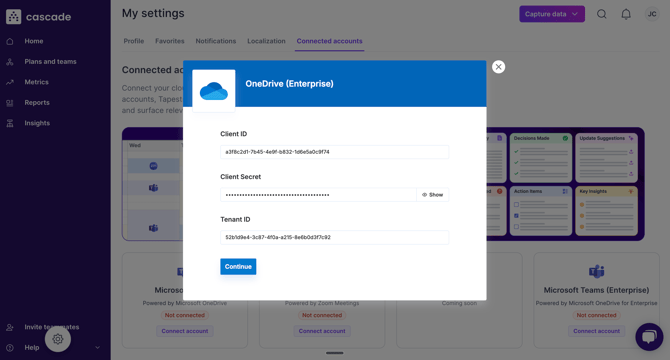
Task: Click the Reports icon
Action: point(10,103)
